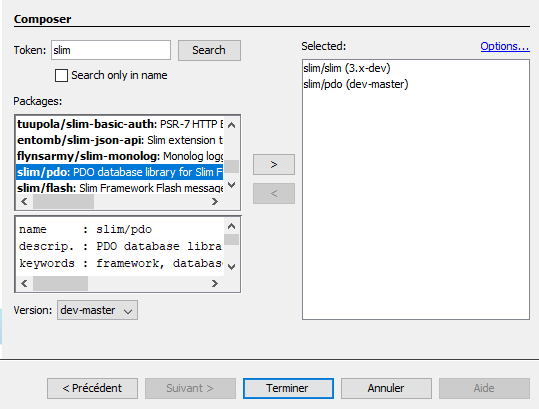Remove the package with the left arrow button

pyautogui.click(x=274, y=194)
